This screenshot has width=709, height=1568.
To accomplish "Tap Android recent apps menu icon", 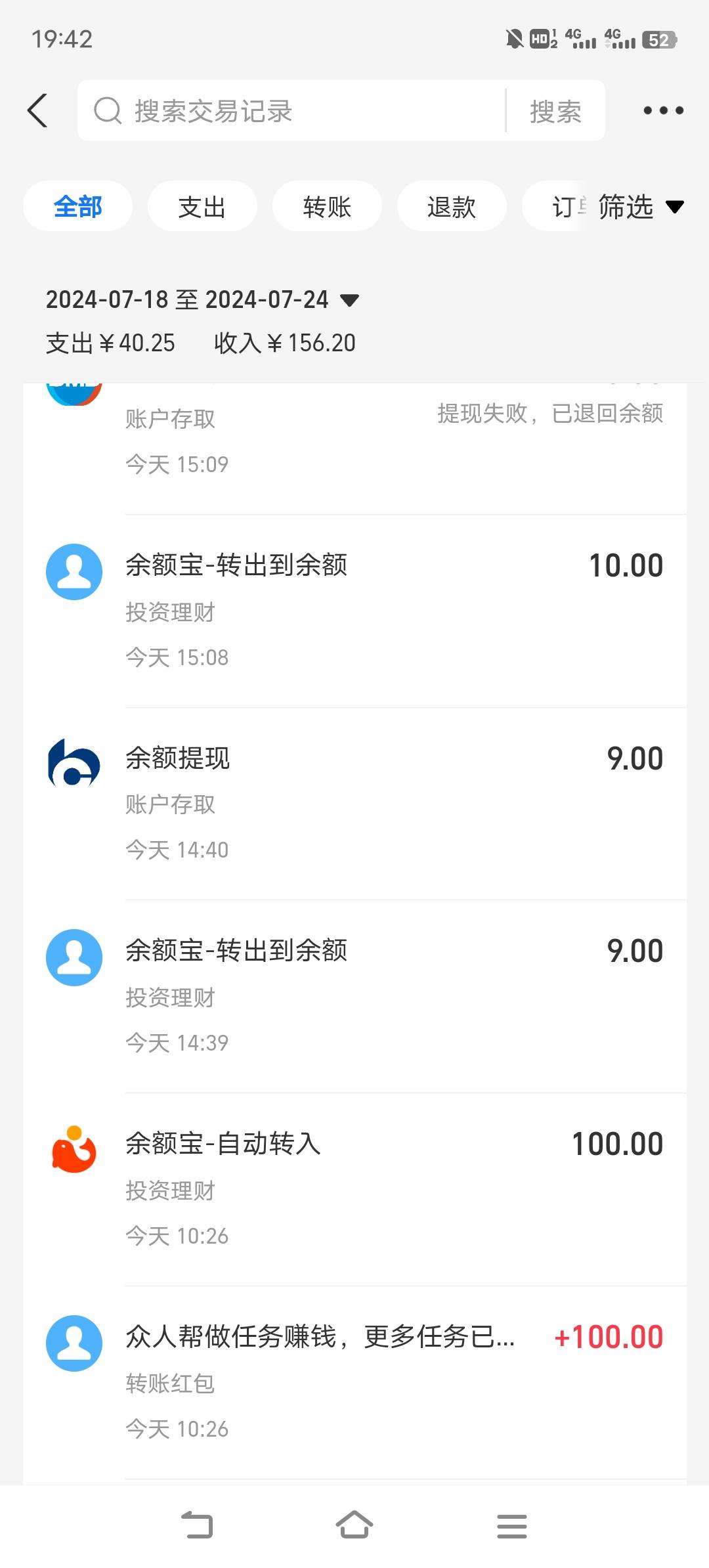I will tap(512, 1526).
